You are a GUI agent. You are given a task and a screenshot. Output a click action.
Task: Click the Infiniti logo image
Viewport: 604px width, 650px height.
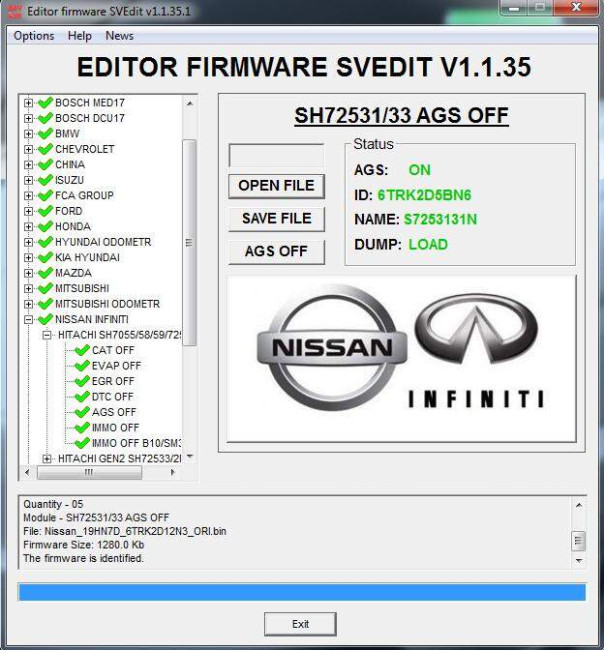(x=476, y=350)
